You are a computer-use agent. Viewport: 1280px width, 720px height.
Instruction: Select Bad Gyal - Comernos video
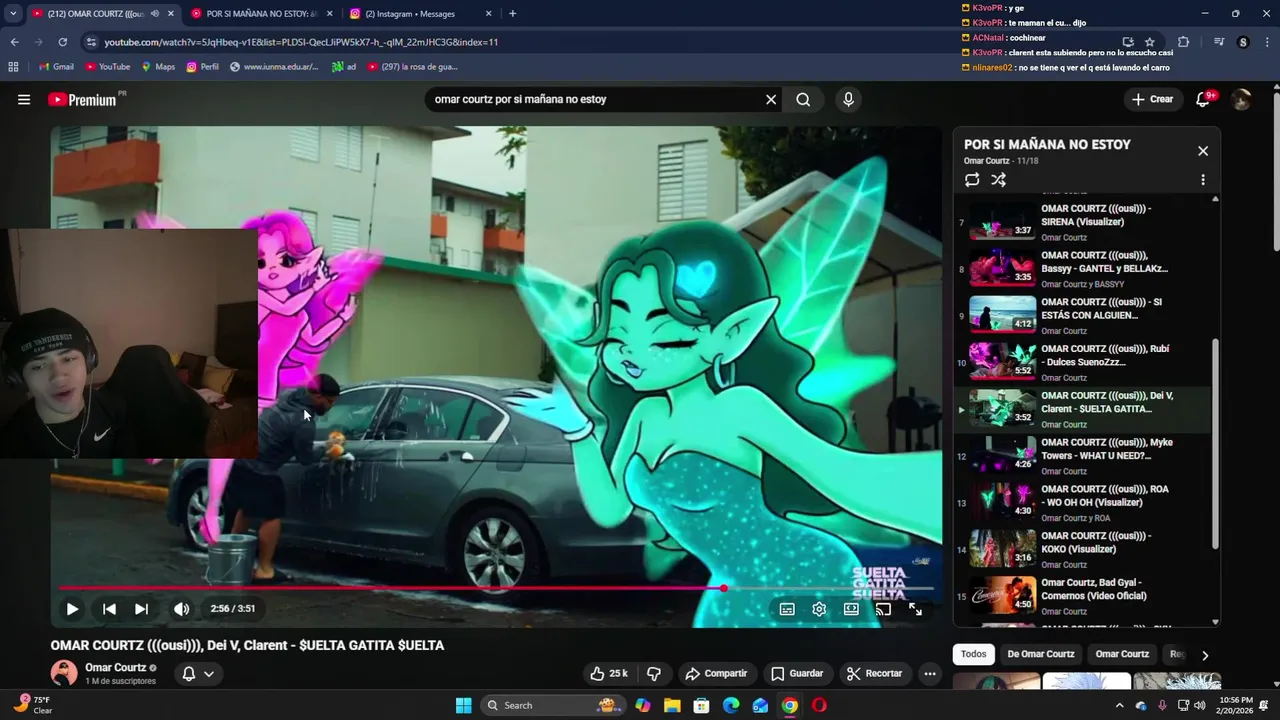(1083, 597)
